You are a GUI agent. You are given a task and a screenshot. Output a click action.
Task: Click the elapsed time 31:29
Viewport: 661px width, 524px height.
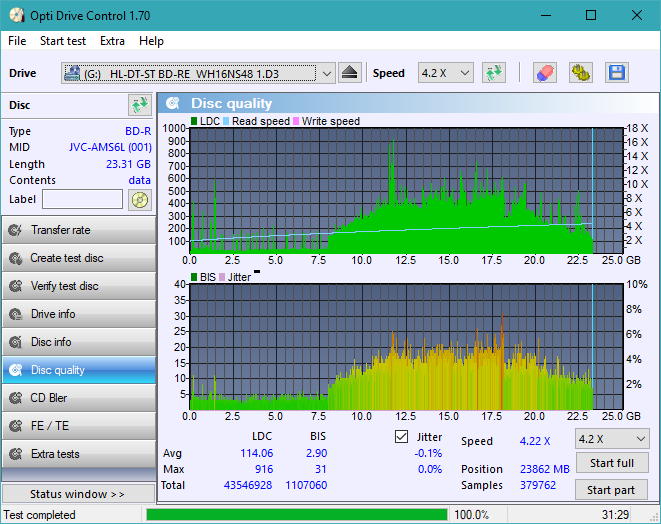[615, 515]
